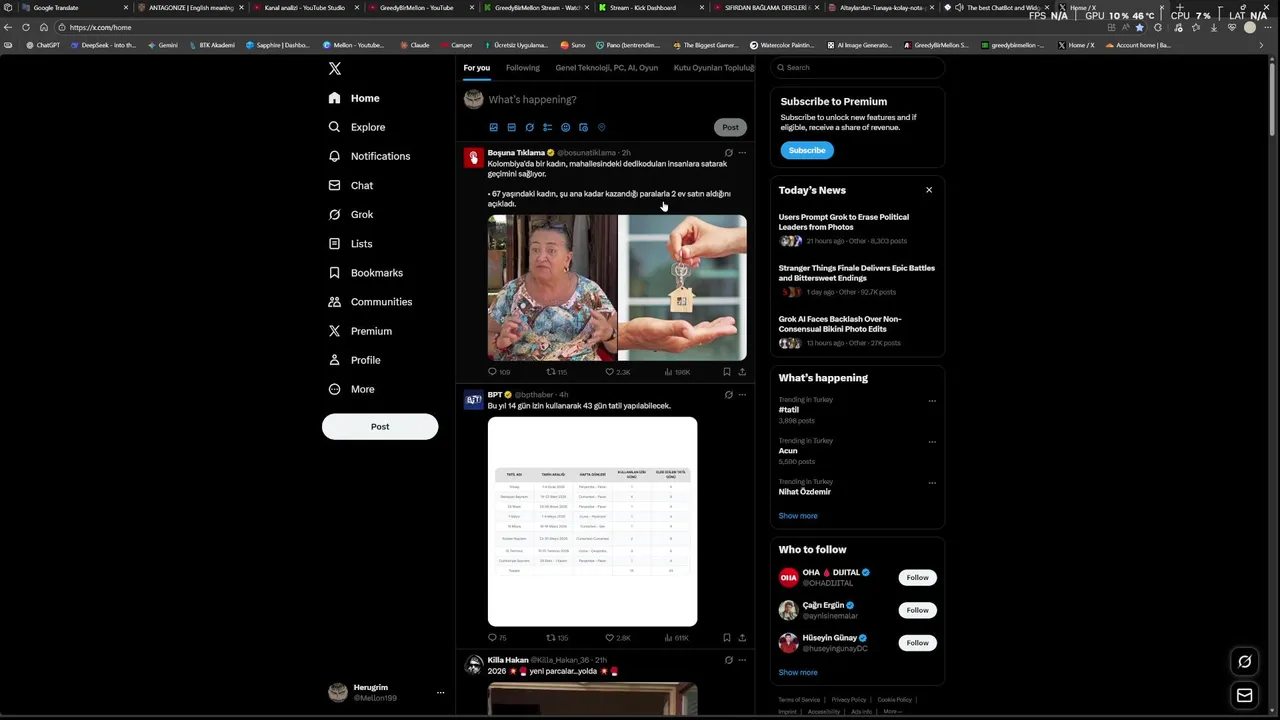Ask Grok about the BPT post
1280x720 pixels.
[x=728, y=395]
